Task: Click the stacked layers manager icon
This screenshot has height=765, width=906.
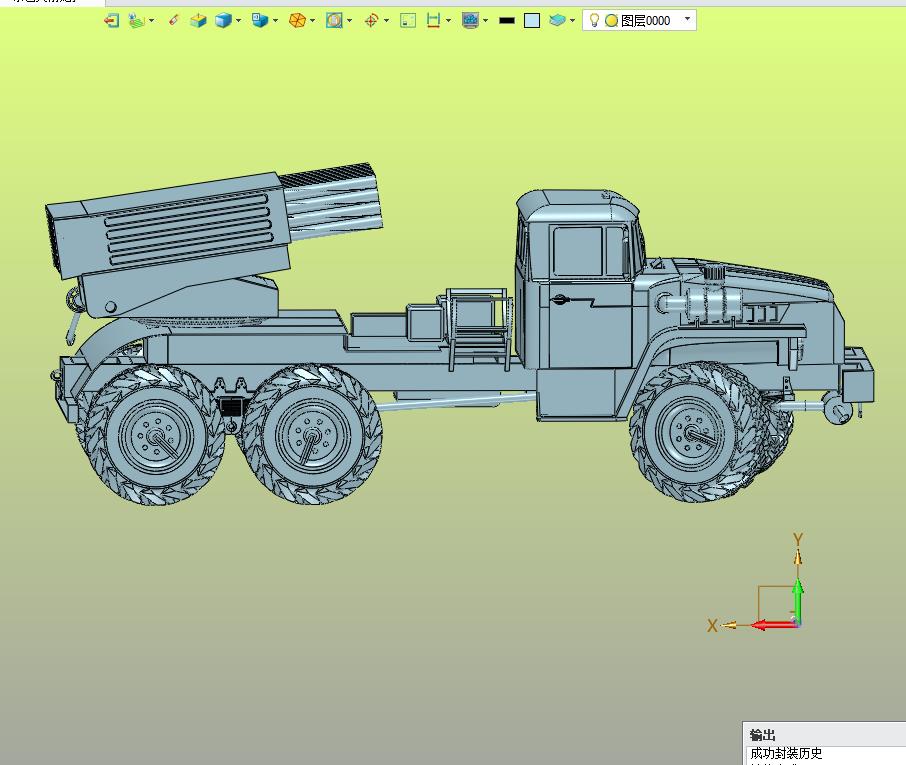Action: click(x=557, y=21)
